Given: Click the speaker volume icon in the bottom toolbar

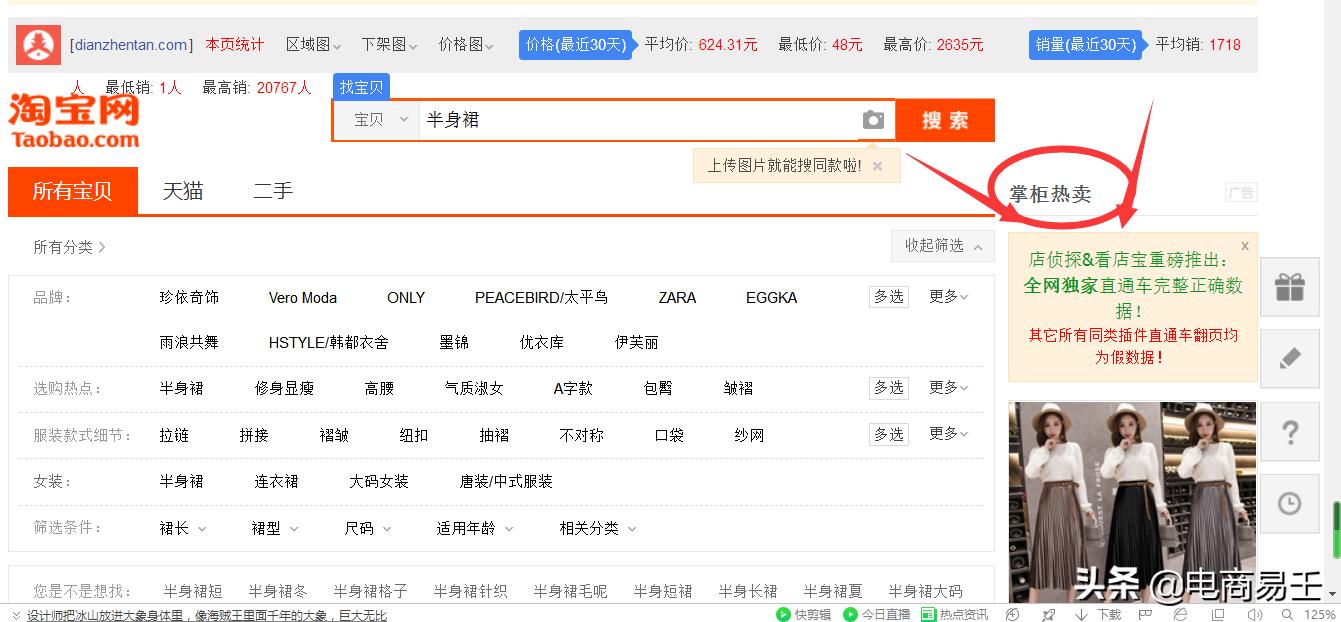Looking at the screenshot, I should (x=1256, y=612).
